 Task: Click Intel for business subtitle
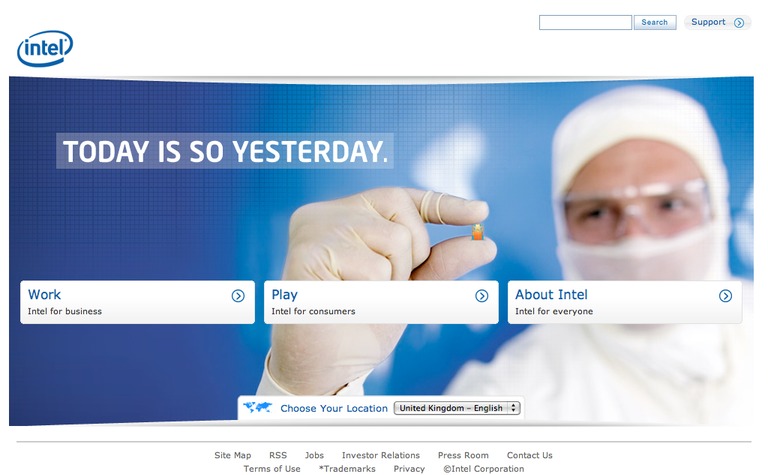pos(65,311)
